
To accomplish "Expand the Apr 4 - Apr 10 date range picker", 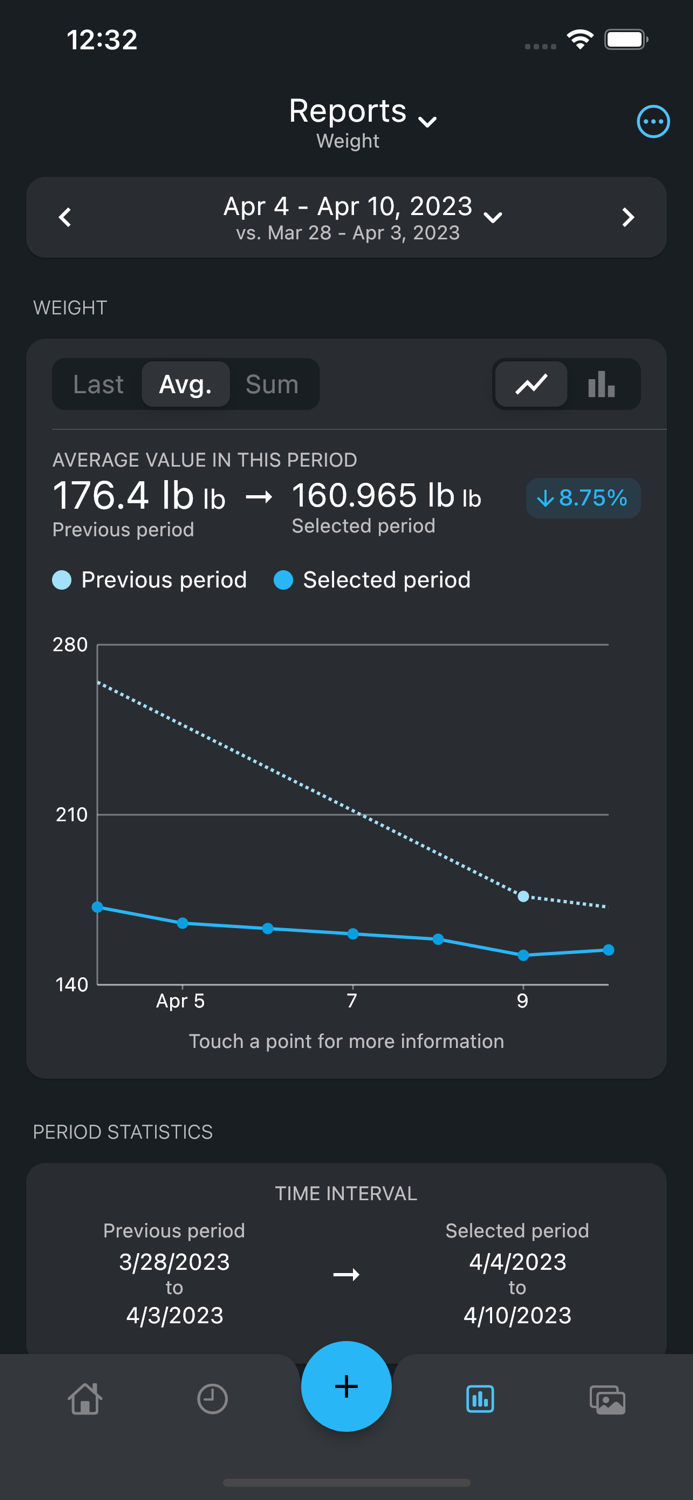I will 491,216.
